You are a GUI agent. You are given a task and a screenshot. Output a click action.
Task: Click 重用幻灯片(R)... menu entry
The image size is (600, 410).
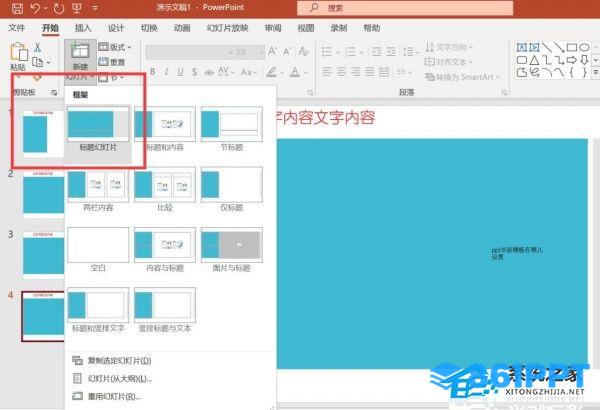pos(106,396)
